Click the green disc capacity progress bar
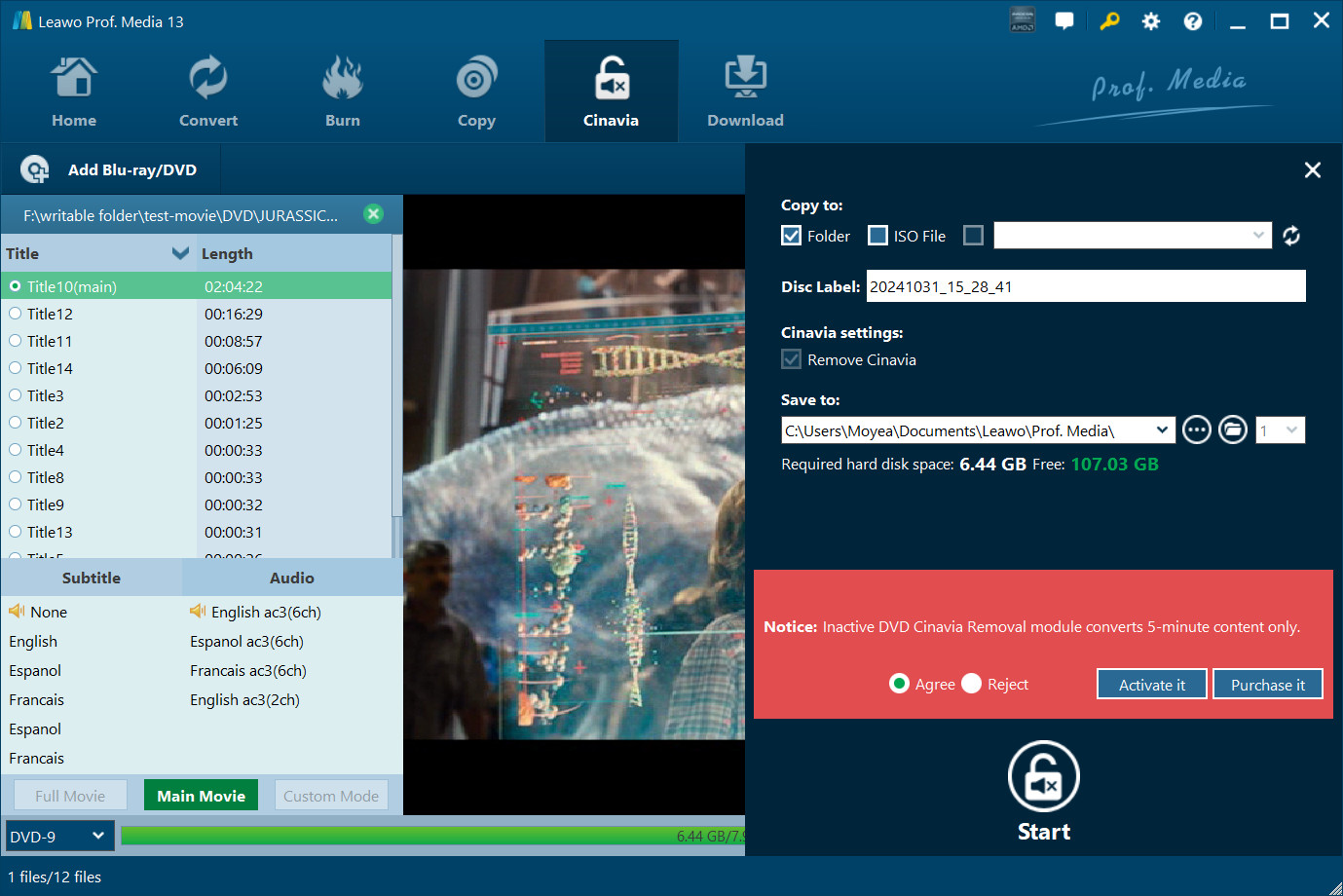This screenshot has width=1343, height=896. tap(432, 836)
